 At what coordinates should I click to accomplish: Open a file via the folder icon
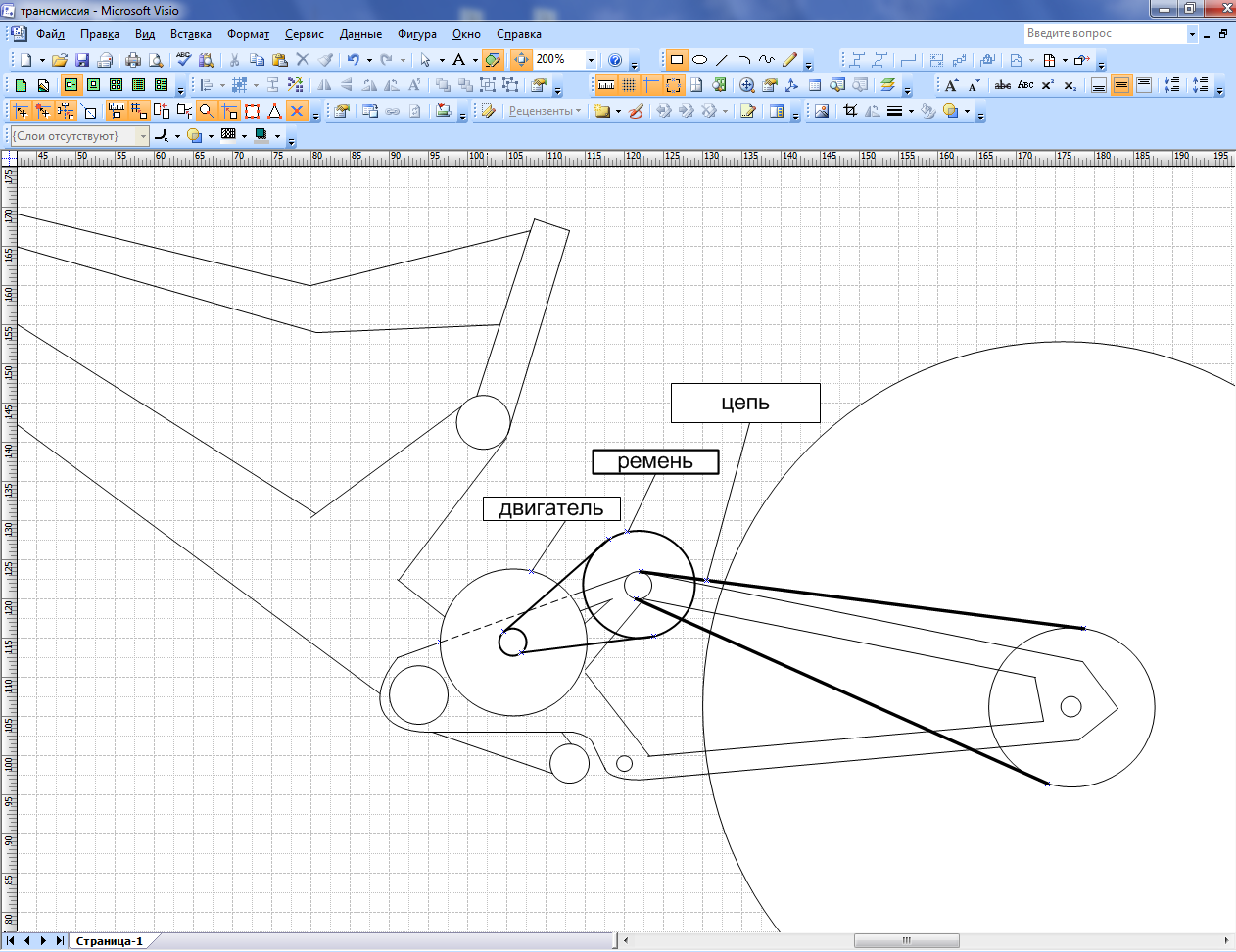click(x=60, y=60)
